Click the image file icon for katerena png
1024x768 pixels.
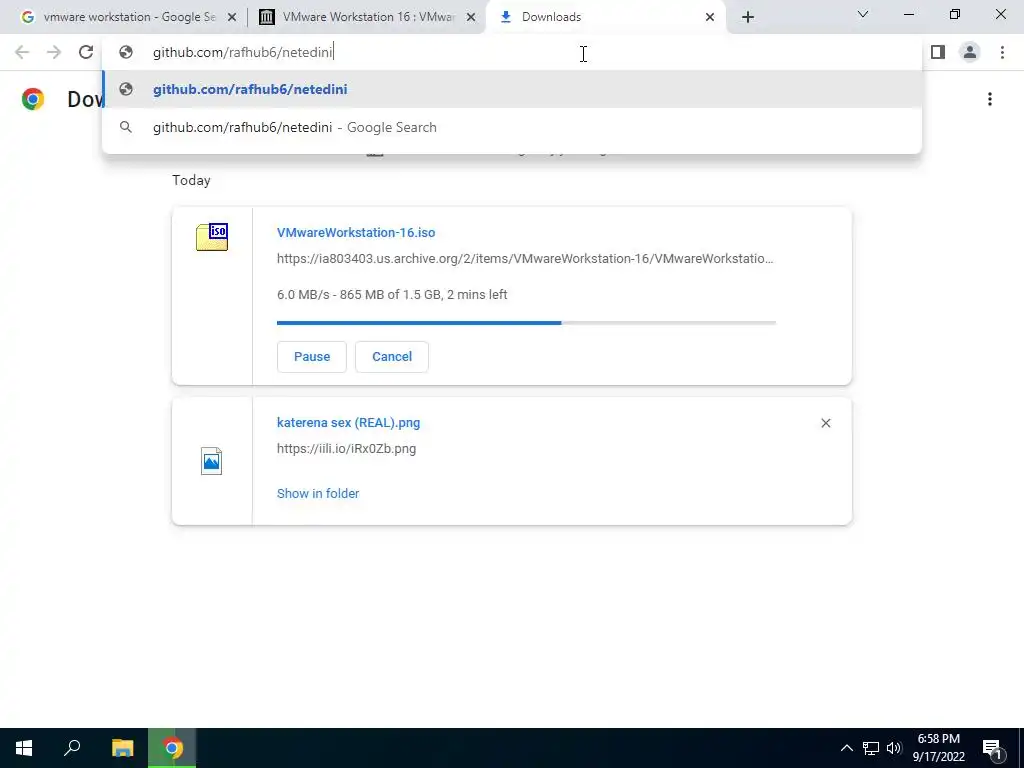[x=212, y=460]
